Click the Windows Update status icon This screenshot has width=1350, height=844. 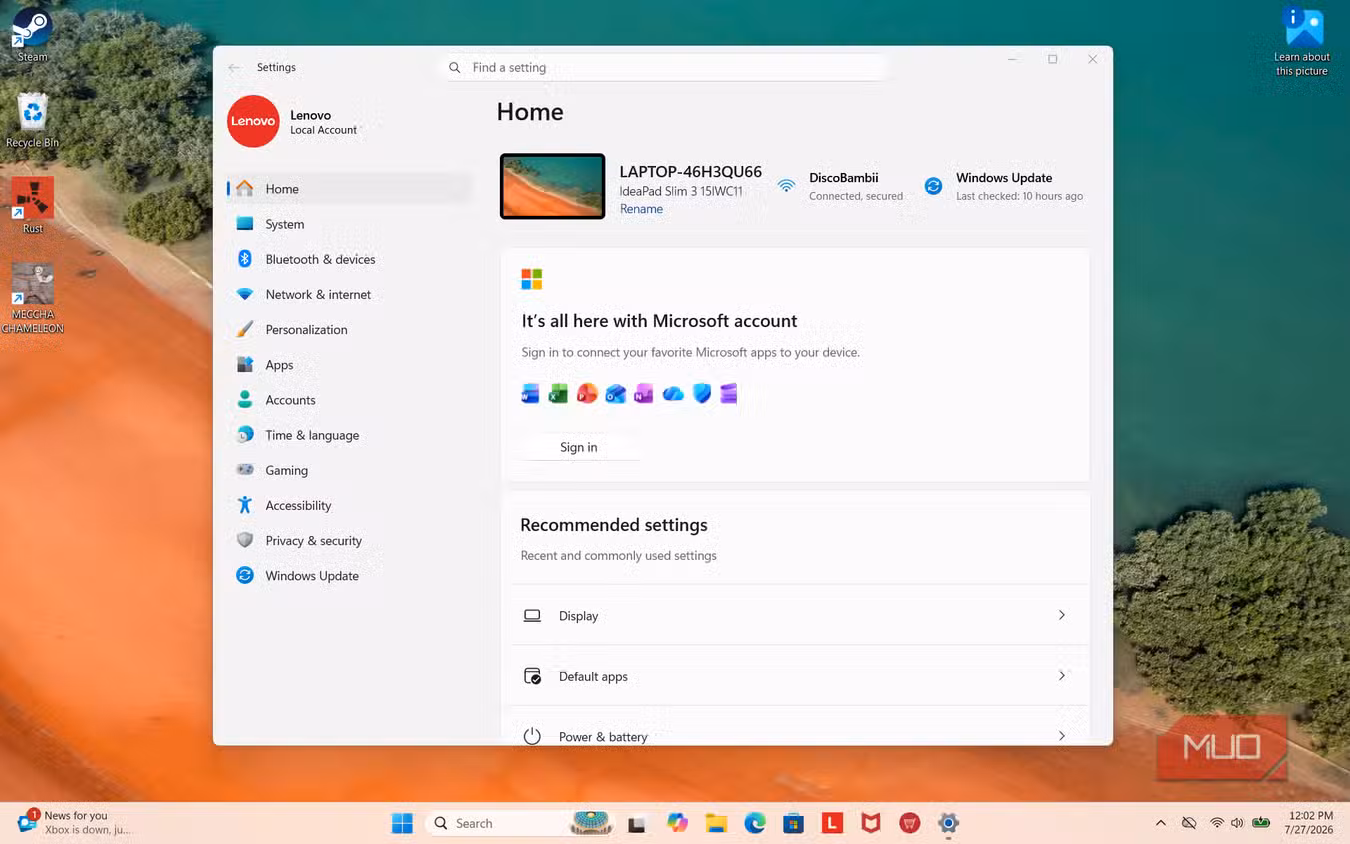click(x=933, y=186)
